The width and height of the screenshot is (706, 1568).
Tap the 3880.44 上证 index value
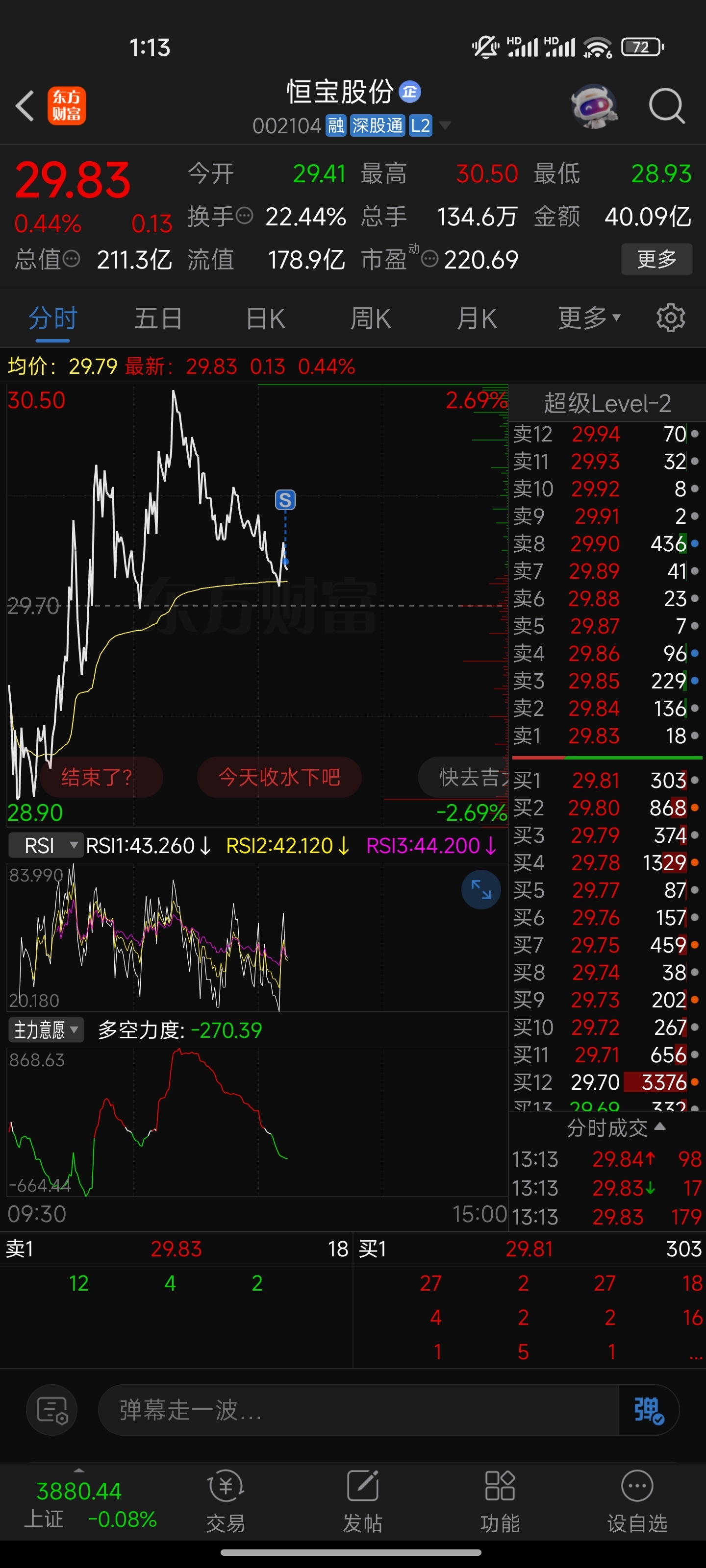[78, 1491]
